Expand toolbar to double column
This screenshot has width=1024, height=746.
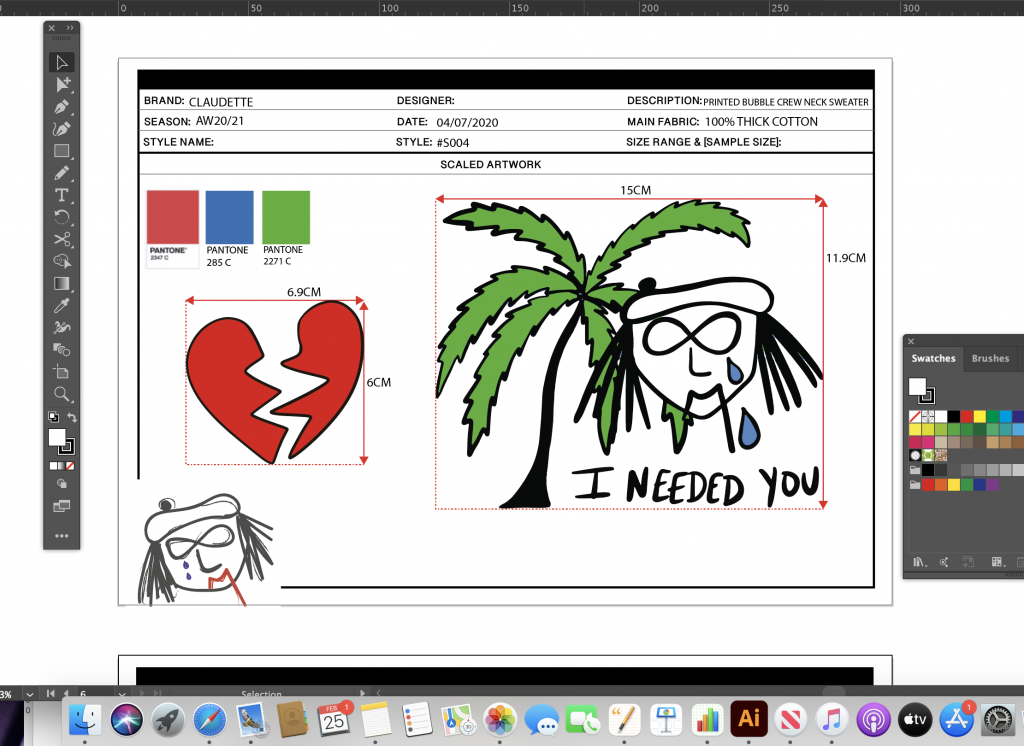70,28
